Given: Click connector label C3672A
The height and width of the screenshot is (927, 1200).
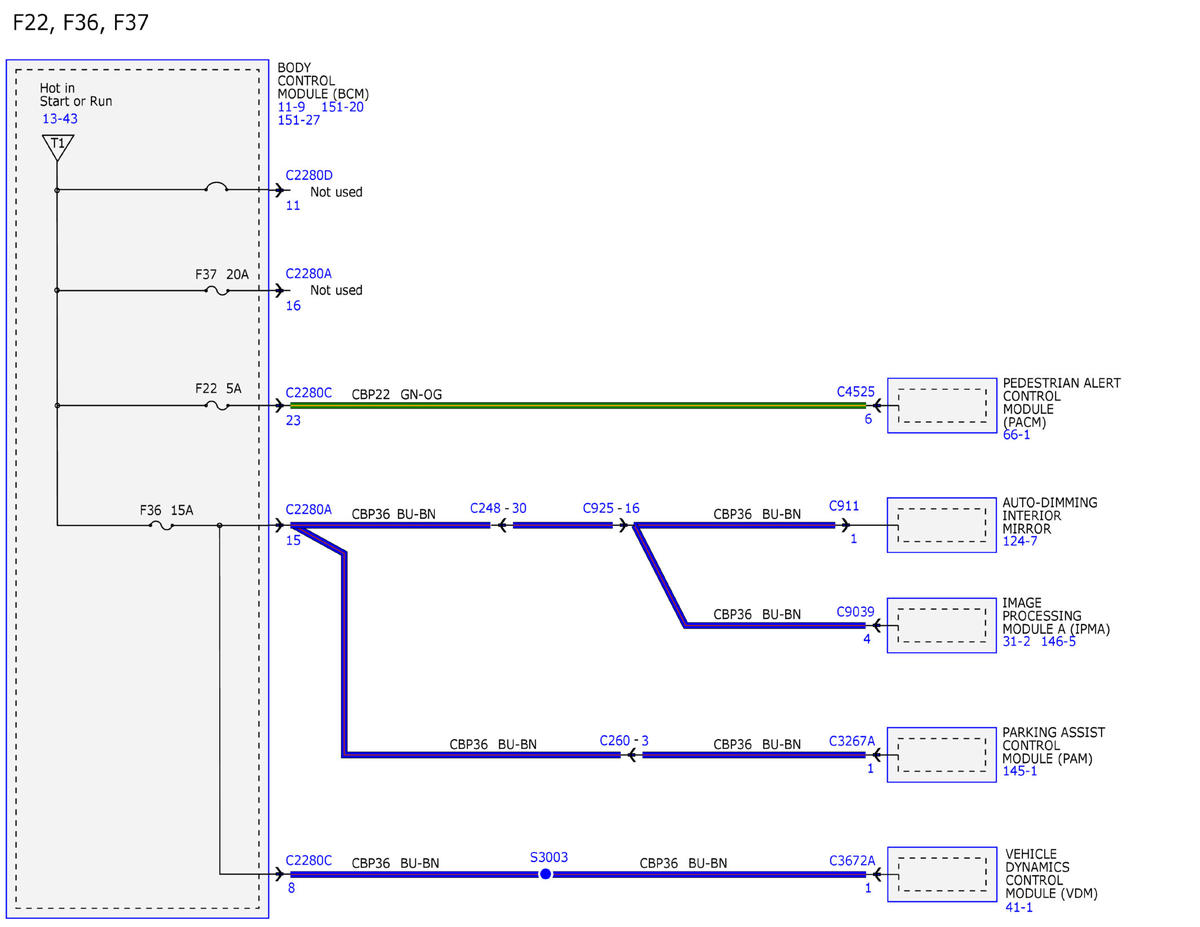Looking at the screenshot, I should click(x=852, y=860).
